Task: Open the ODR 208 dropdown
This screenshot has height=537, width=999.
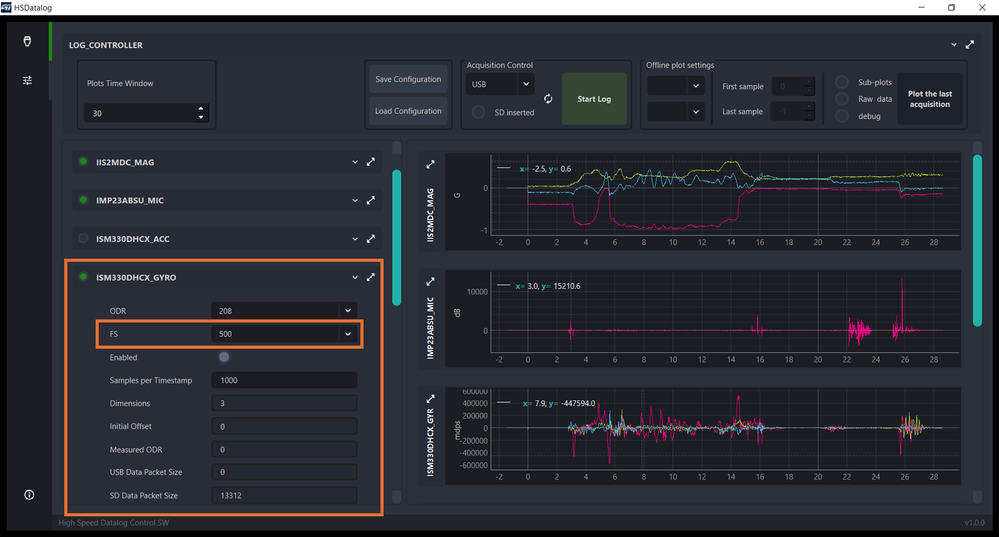Action: click(284, 311)
